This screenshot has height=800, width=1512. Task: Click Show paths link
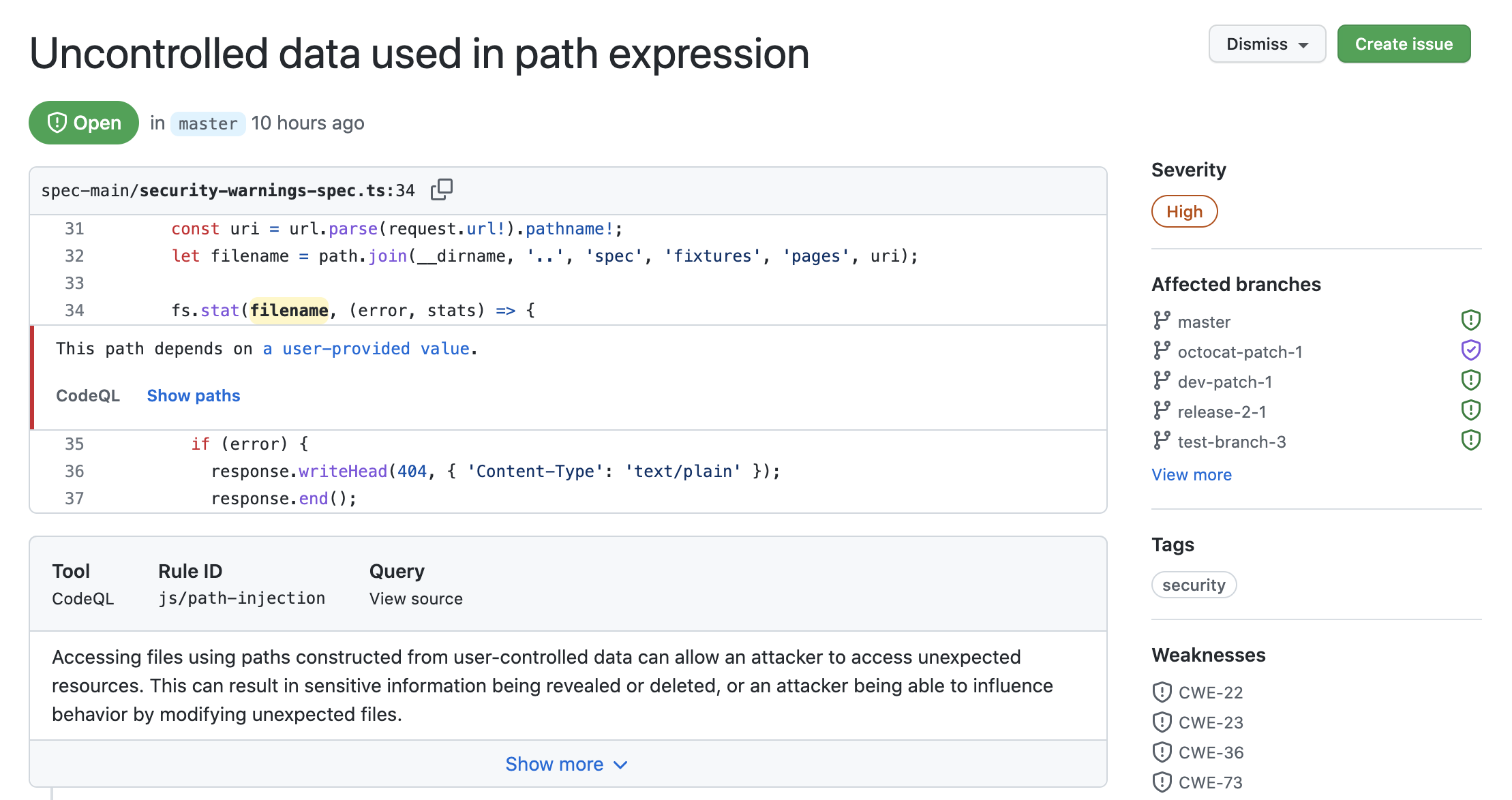click(194, 396)
